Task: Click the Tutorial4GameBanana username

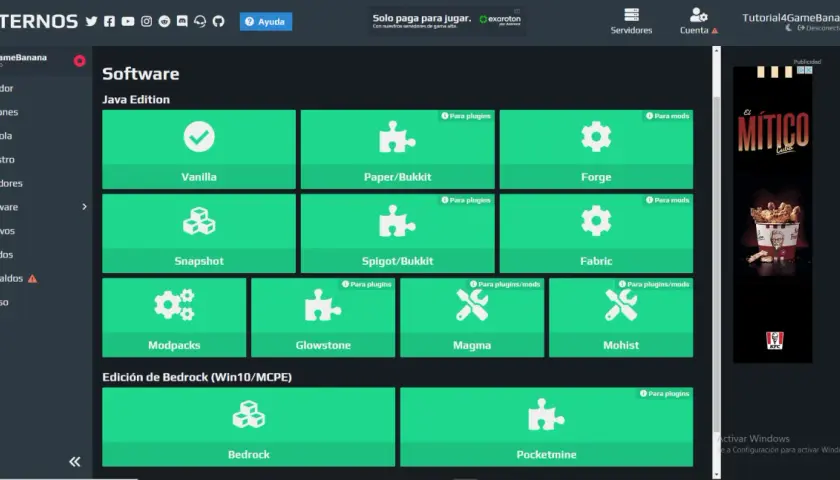Action: tap(791, 18)
